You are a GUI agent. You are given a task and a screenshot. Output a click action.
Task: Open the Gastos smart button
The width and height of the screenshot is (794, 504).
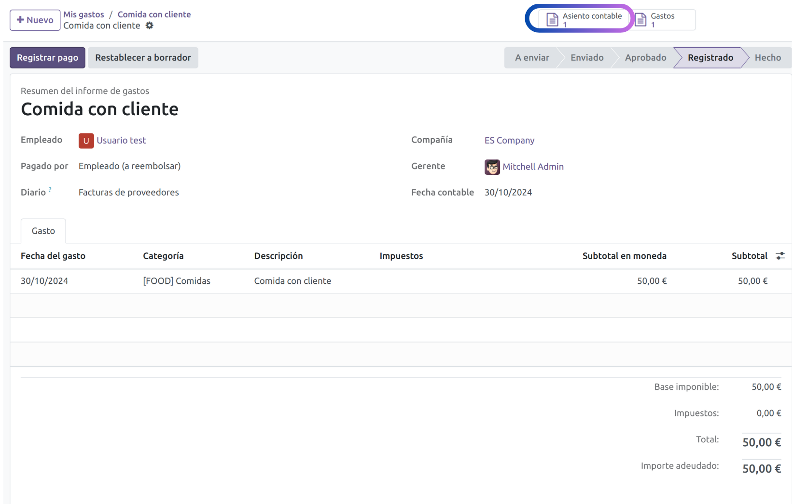663,20
